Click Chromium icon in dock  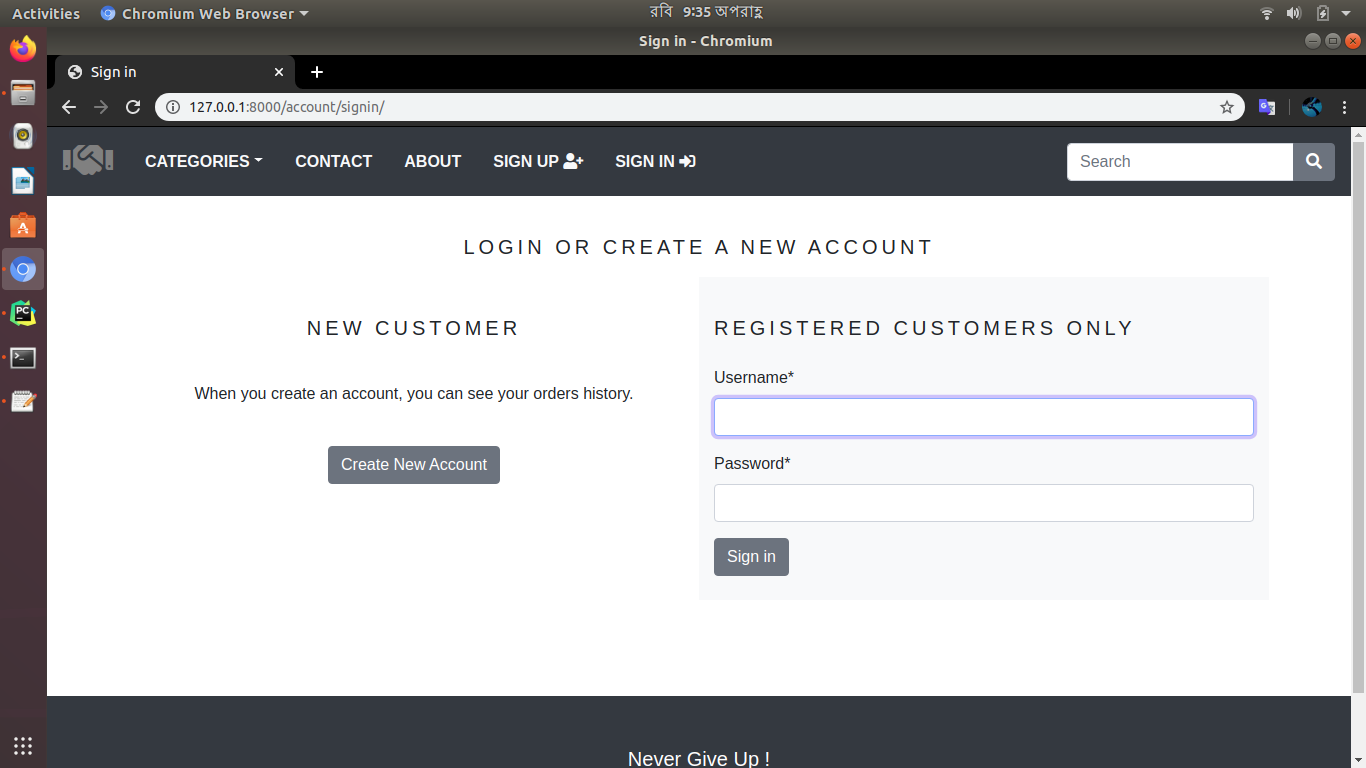tap(23, 269)
